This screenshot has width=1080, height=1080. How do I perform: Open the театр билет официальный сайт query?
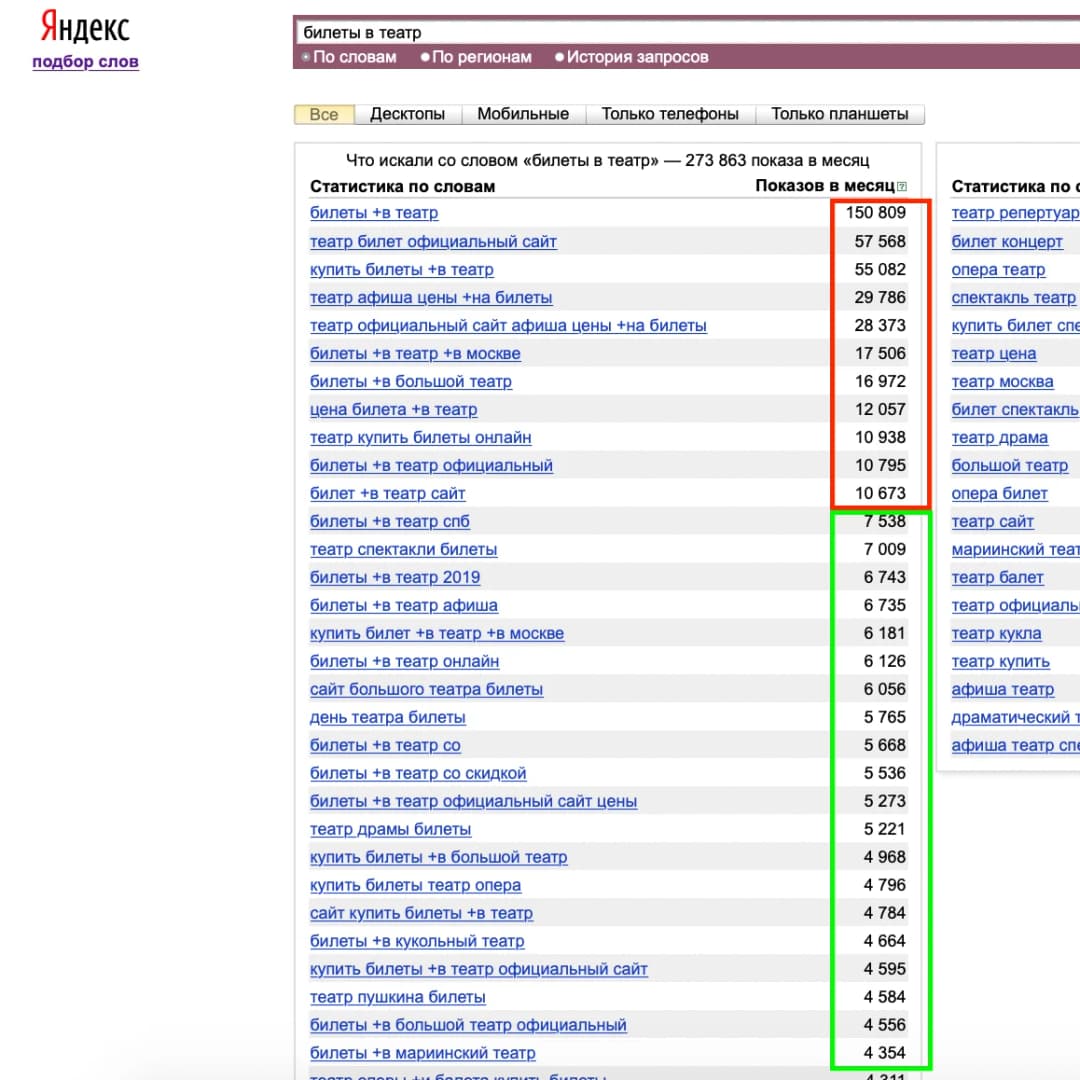click(x=433, y=242)
